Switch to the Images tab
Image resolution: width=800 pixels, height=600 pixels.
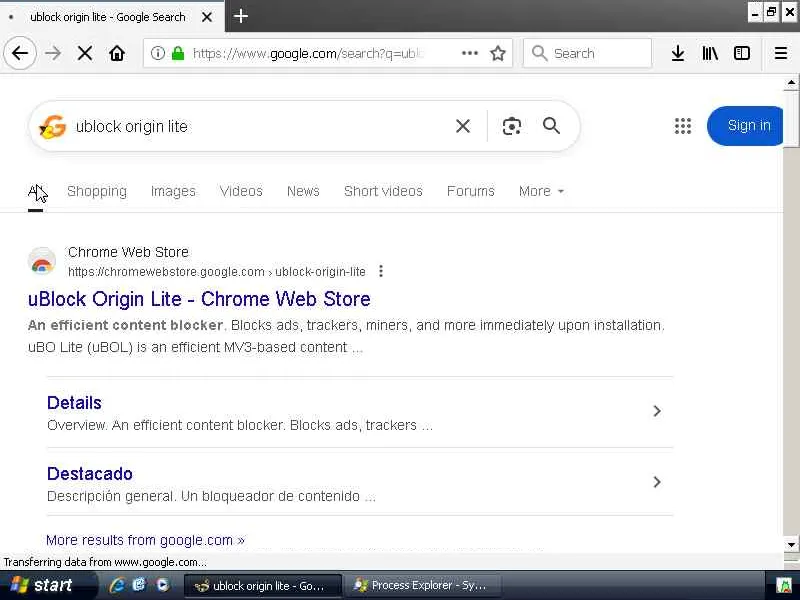[x=173, y=191]
